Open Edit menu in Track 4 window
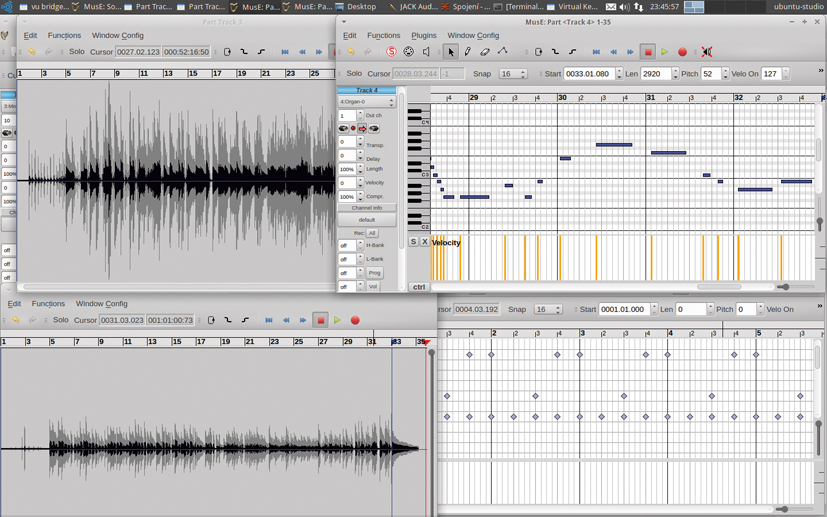 click(350, 35)
